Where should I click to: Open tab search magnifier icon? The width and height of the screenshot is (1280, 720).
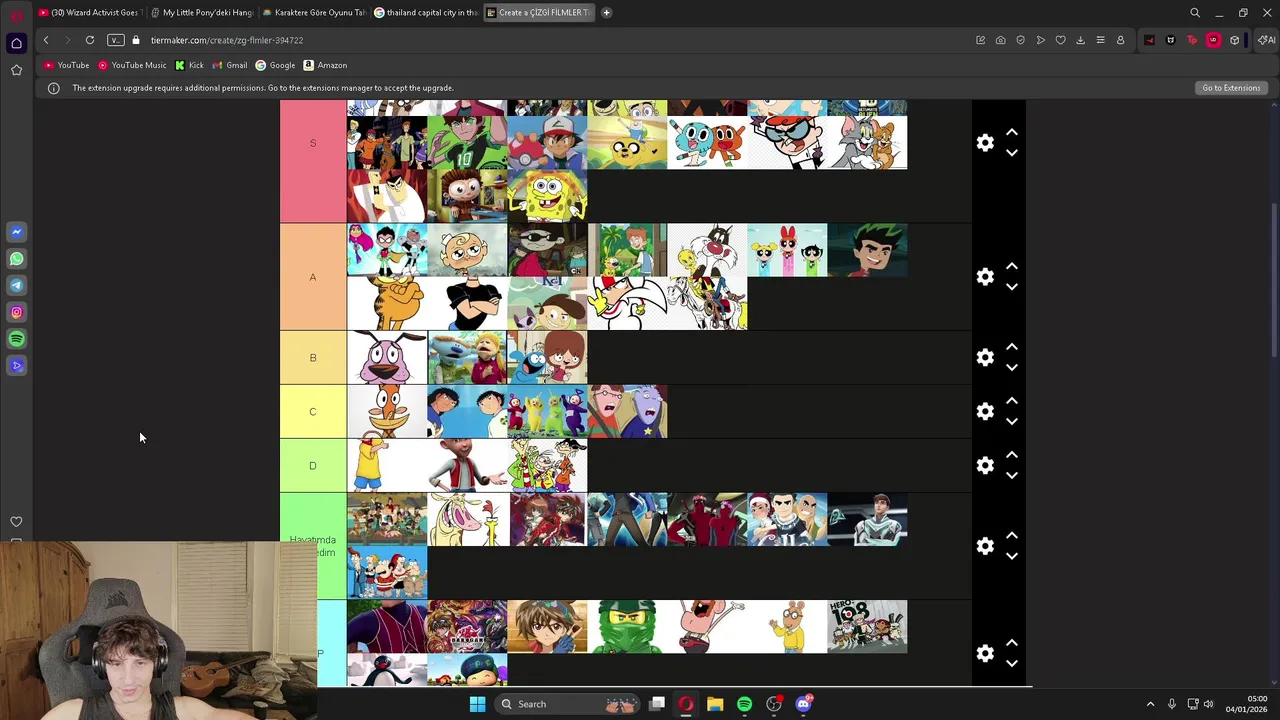(x=1195, y=13)
